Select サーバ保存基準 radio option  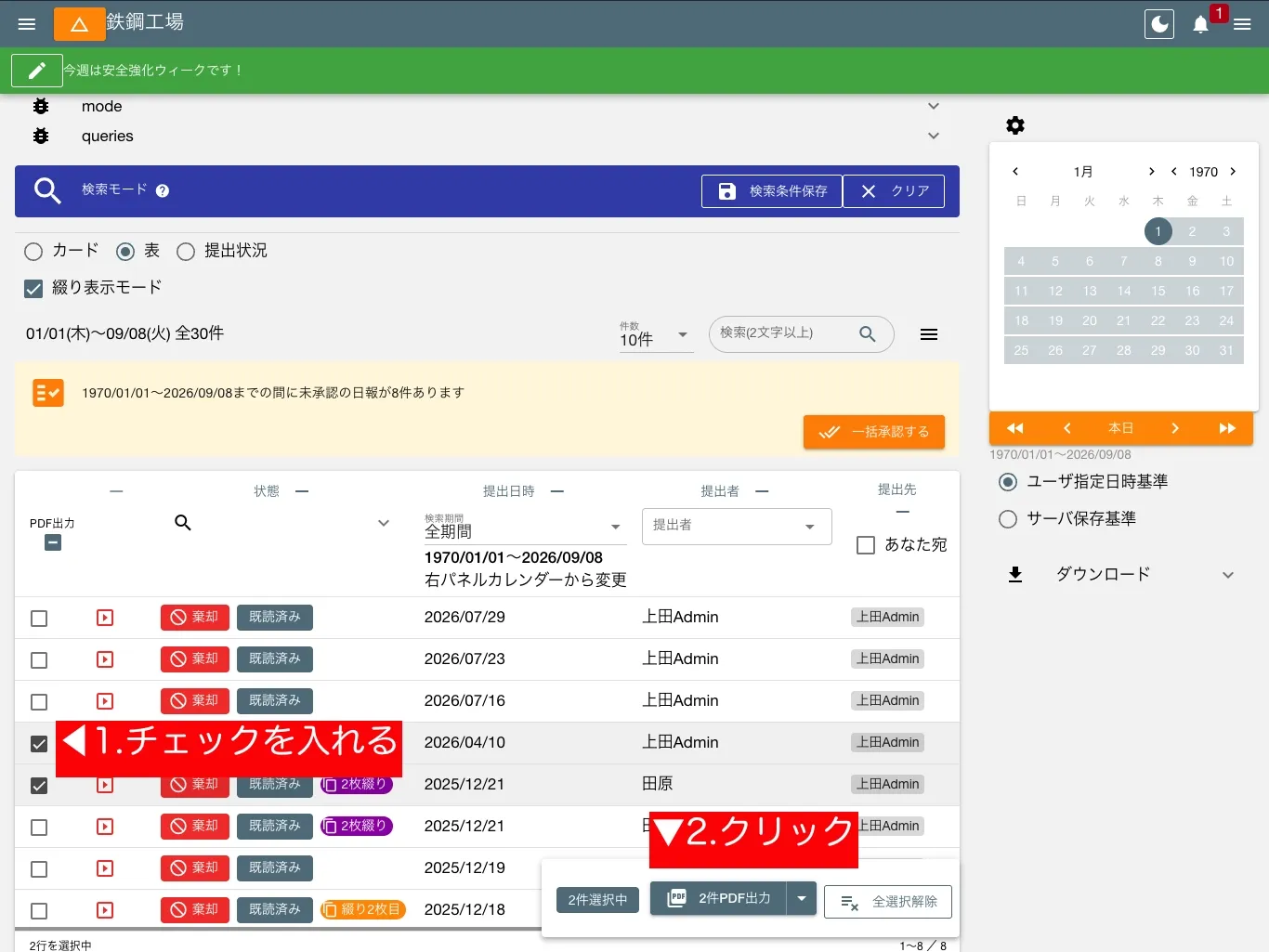(1008, 519)
